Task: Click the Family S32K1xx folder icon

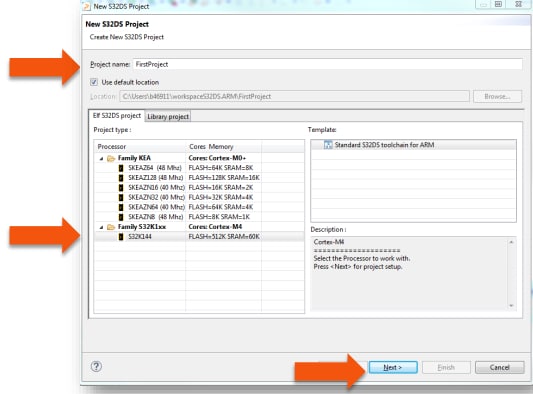Action: click(x=111, y=227)
